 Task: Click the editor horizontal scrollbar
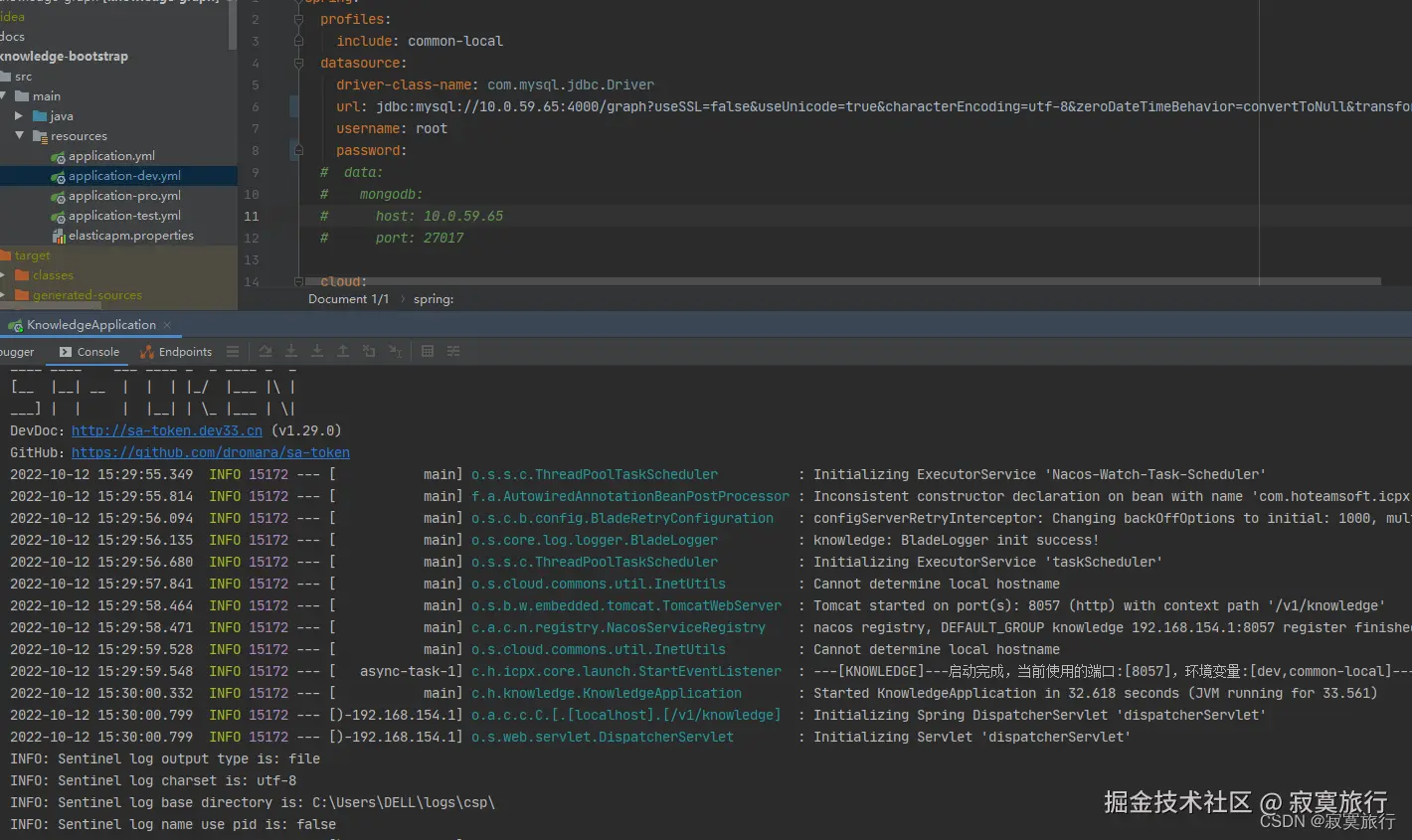tap(835, 281)
